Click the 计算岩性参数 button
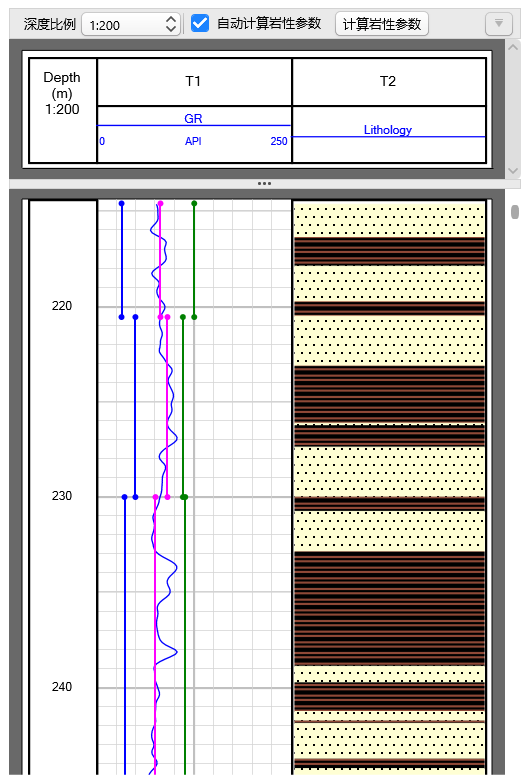The height and width of the screenshot is (782, 531). [x=382, y=23]
